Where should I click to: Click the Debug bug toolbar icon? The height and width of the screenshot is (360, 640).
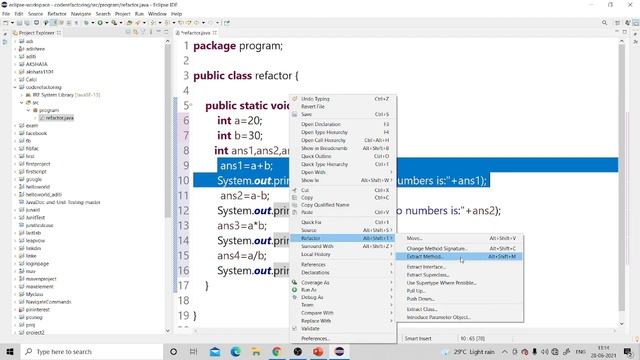[x=86, y=23]
